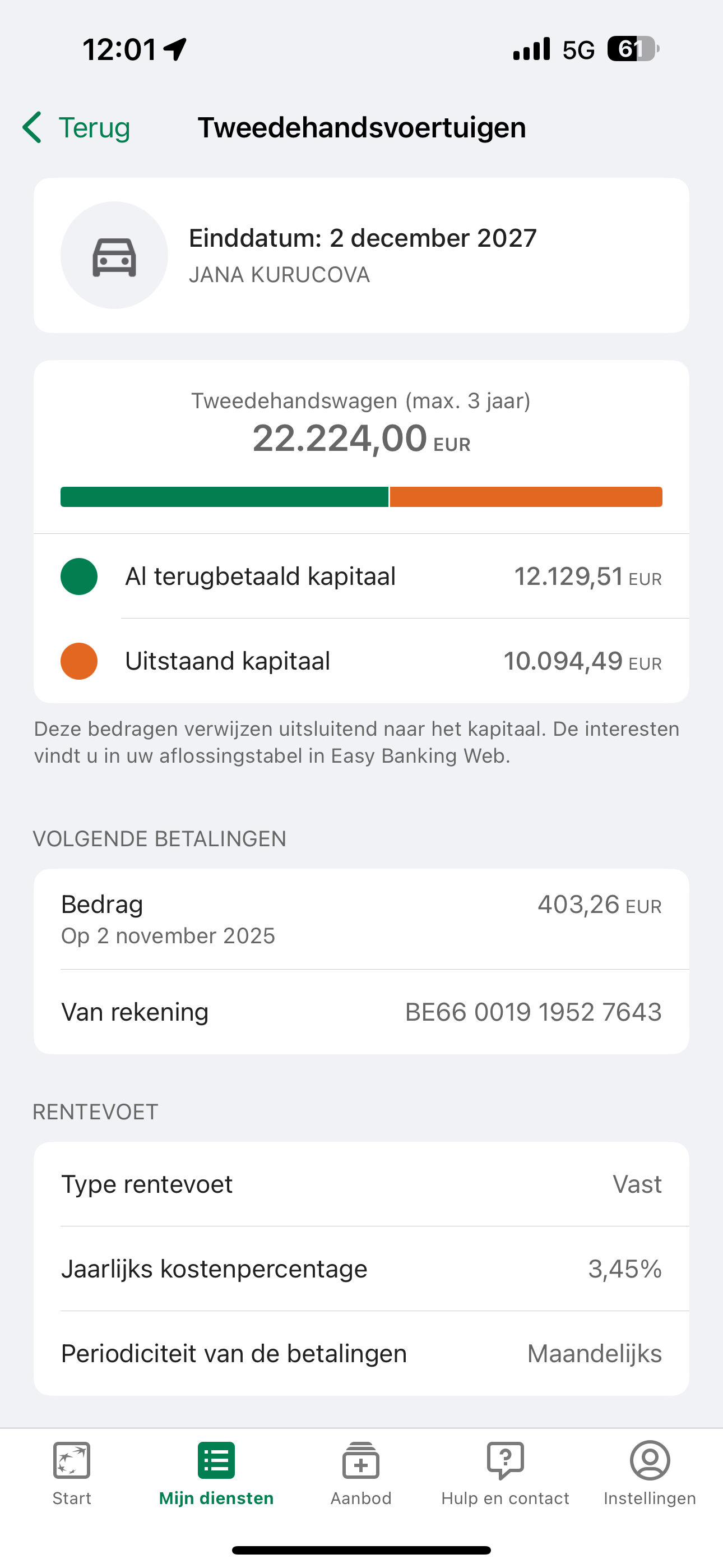Tap the Mijn diensten list icon
This screenshot has height=1568, width=723.
[x=216, y=1460]
